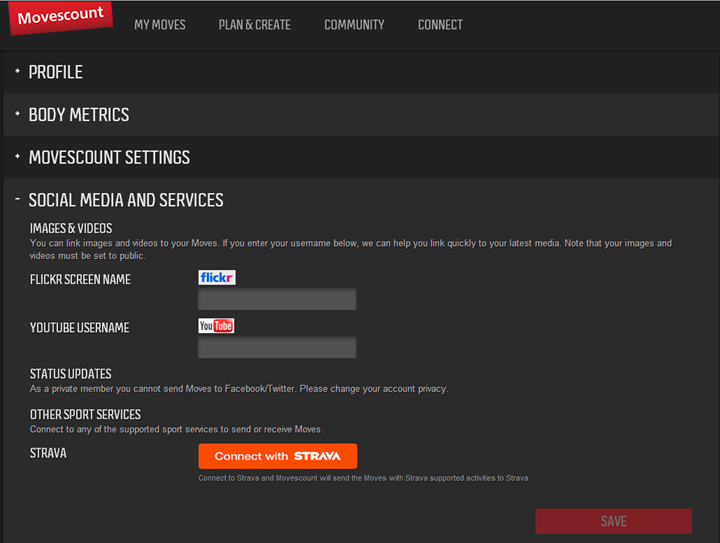720x543 pixels.
Task: Click the Other Sport Services heading
Action: pos(85,414)
